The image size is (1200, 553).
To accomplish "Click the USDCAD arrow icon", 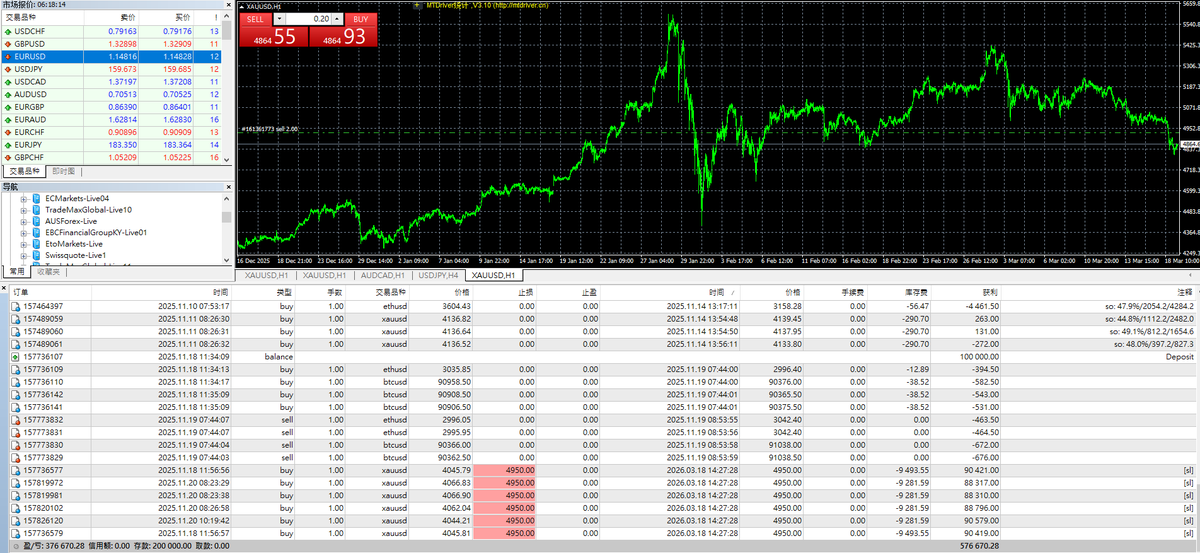I will 9,82.
